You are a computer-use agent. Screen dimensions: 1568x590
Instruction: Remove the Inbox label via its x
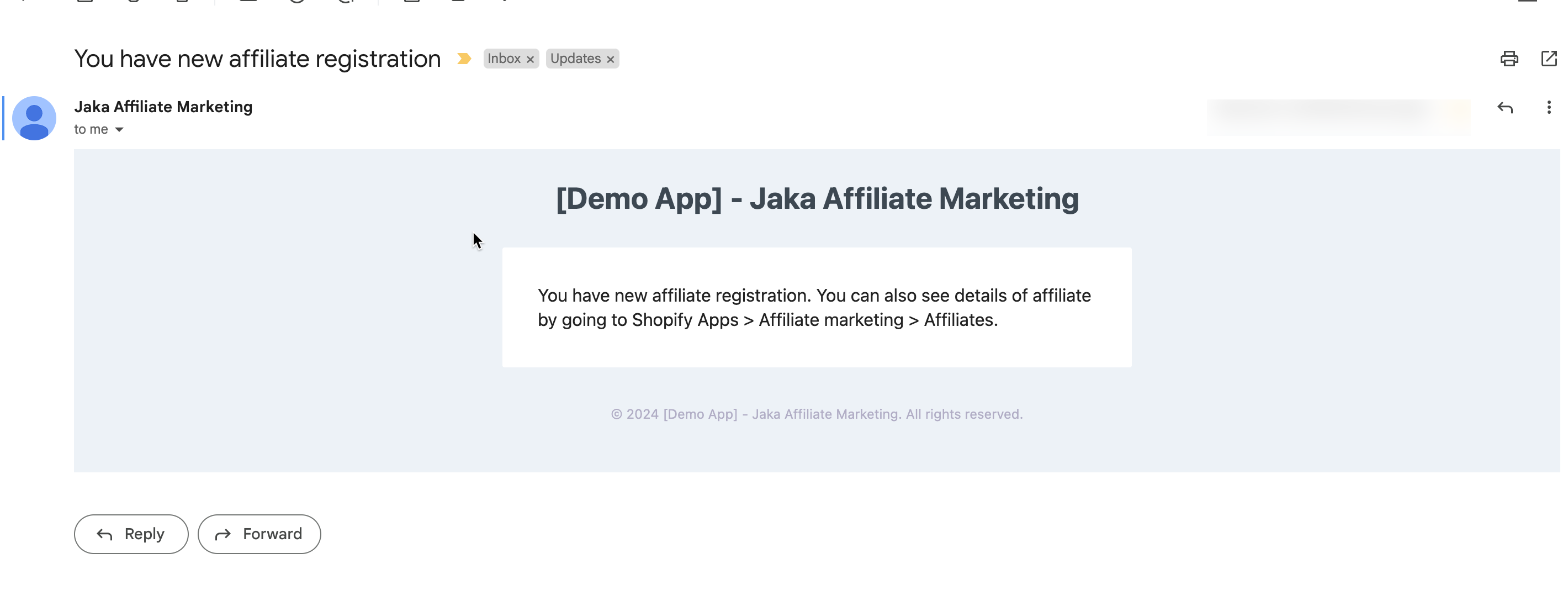click(x=530, y=59)
